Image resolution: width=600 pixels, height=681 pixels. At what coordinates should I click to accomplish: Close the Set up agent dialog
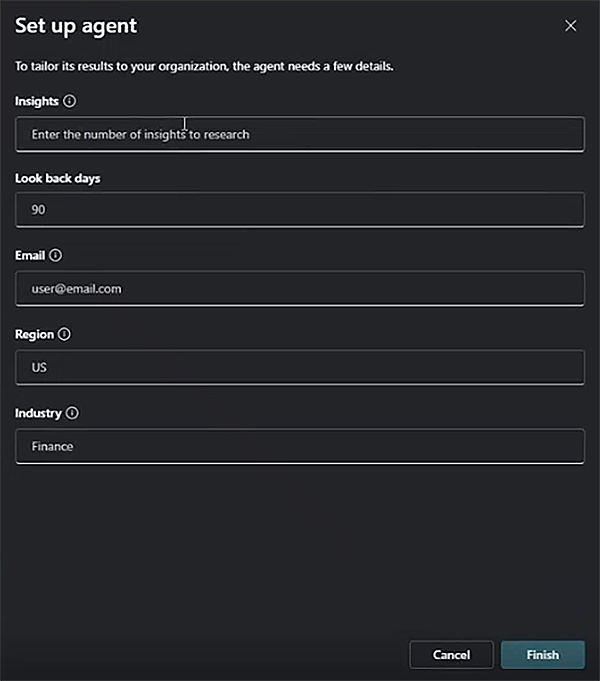click(x=571, y=26)
